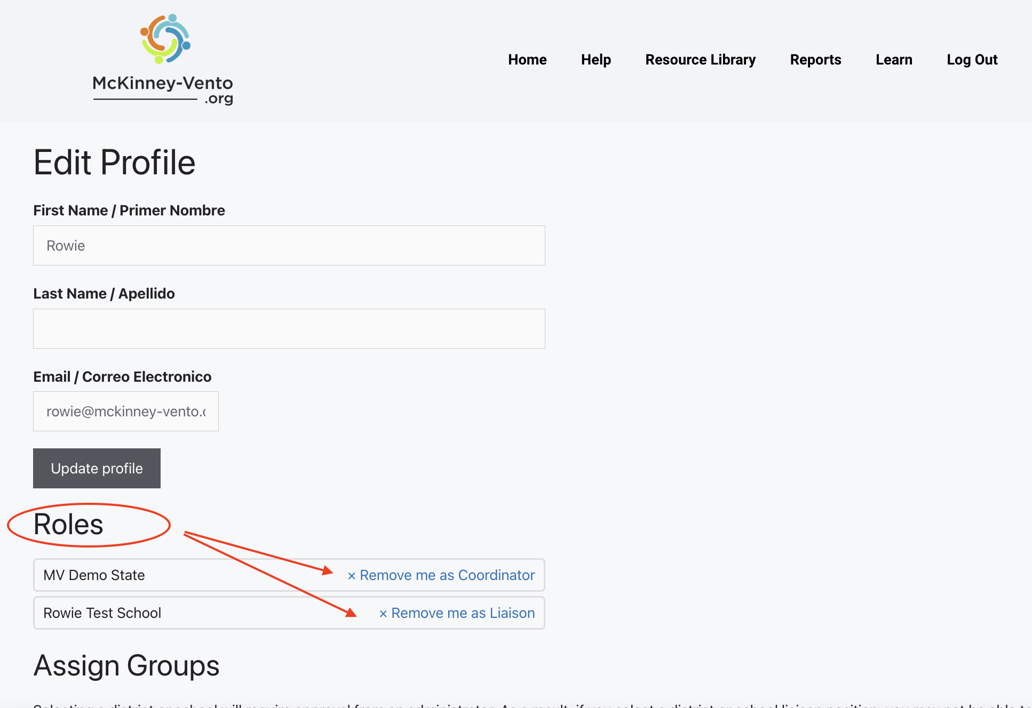Go to the Home page

[x=527, y=60]
